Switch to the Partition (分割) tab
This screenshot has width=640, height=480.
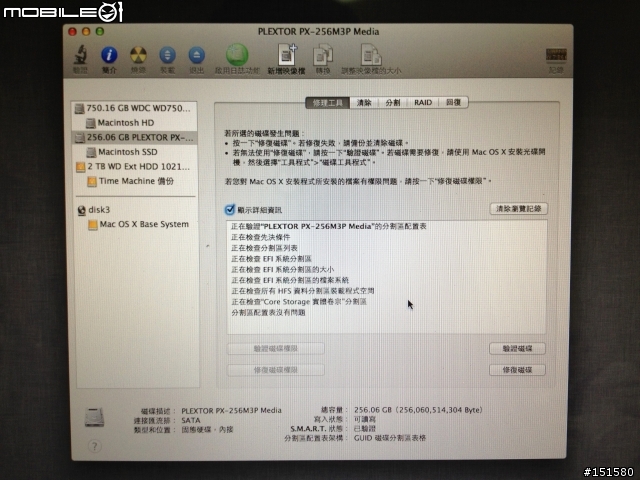[x=393, y=102]
